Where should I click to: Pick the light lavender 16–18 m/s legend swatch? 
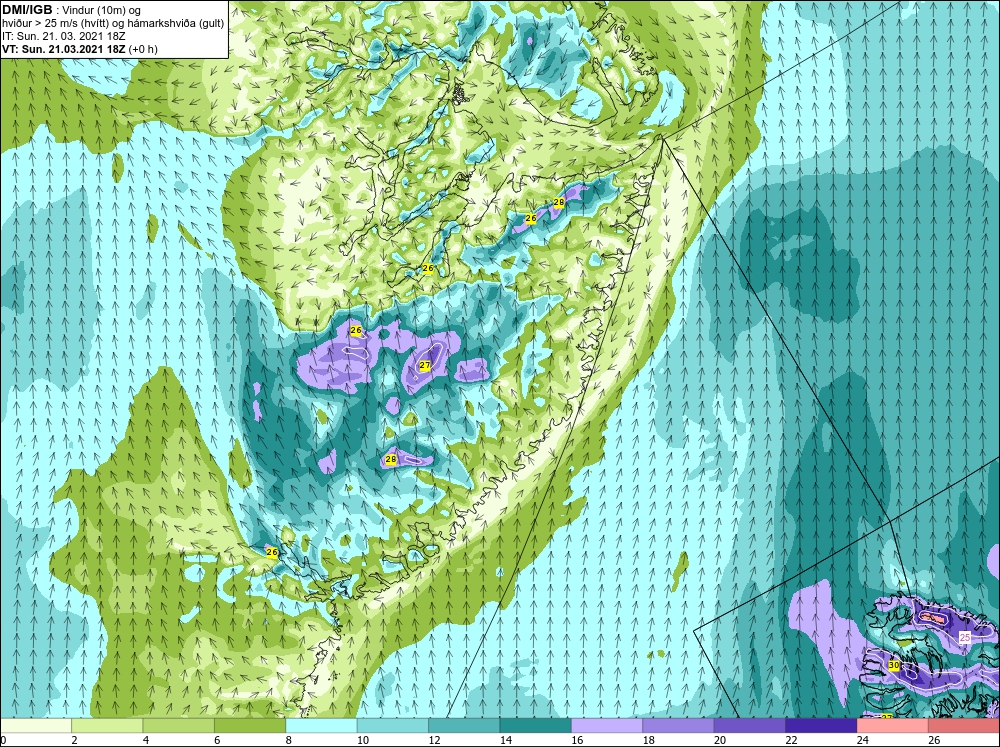(x=607, y=725)
